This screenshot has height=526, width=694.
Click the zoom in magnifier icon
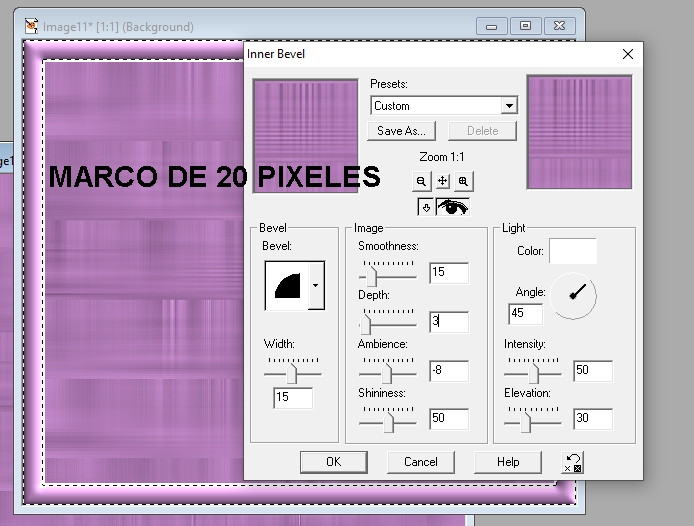coord(463,181)
